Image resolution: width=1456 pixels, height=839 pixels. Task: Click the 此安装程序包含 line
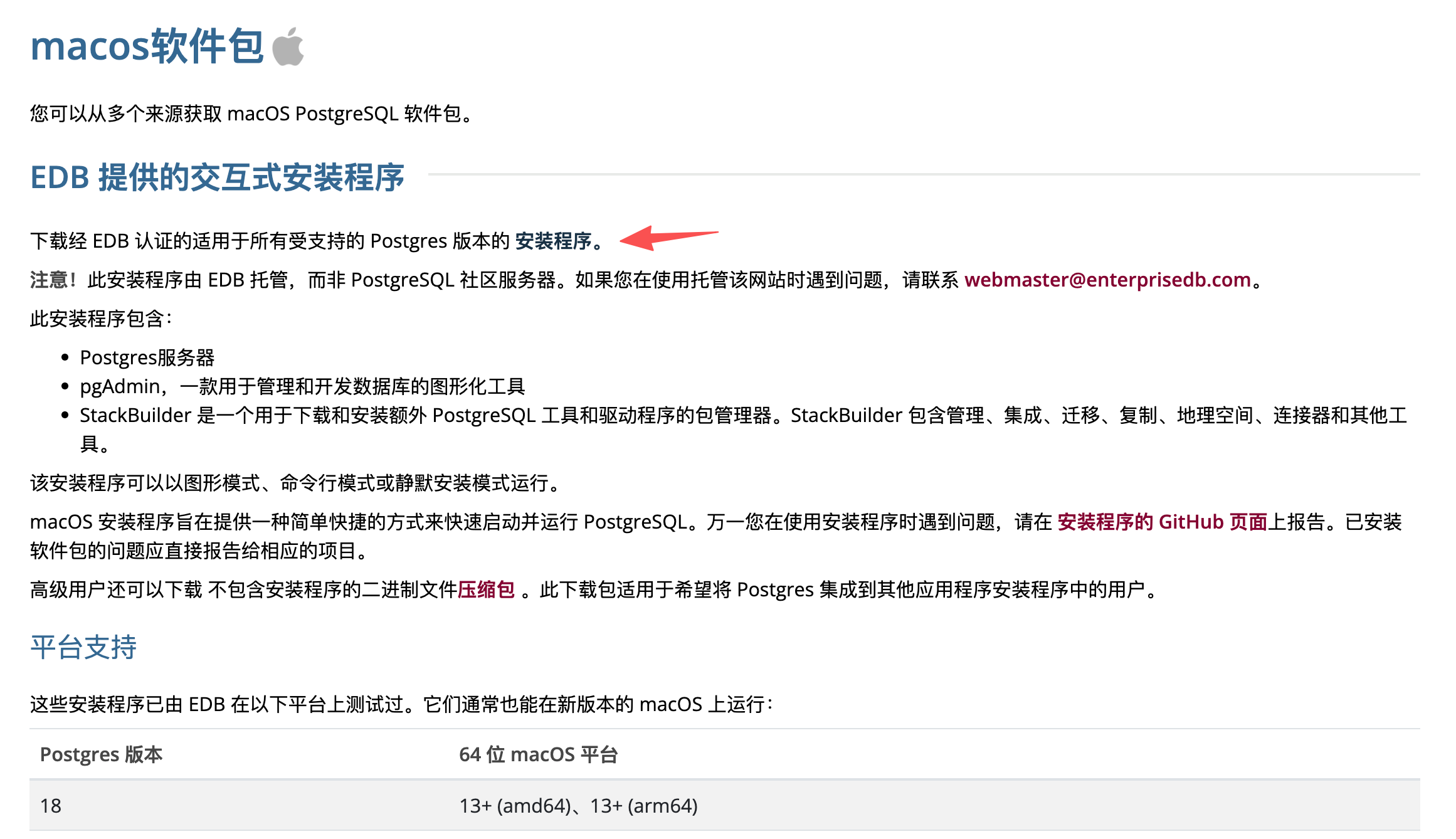[x=101, y=319]
